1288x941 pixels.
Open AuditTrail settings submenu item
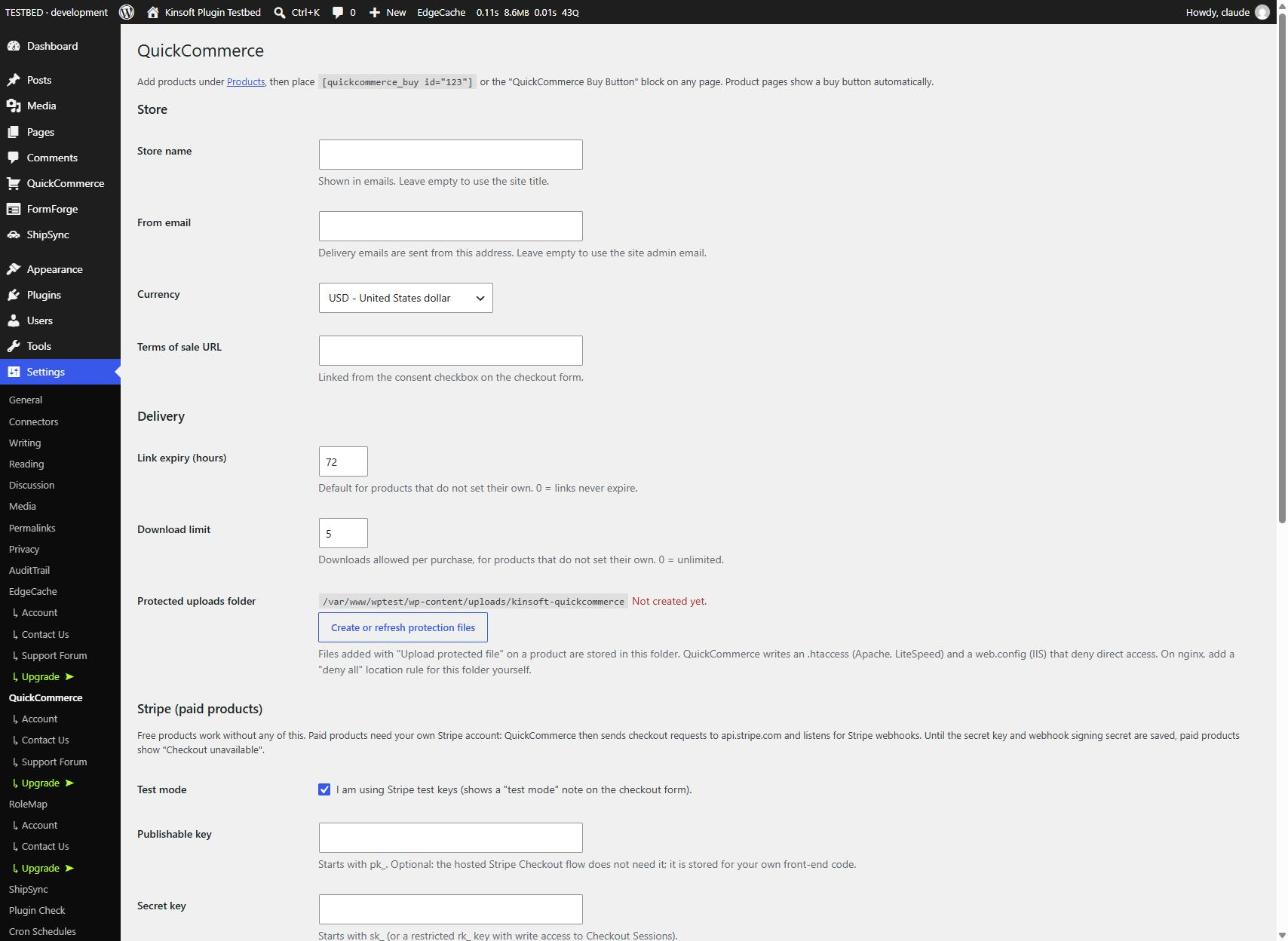pyautogui.click(x=29, y=570)
